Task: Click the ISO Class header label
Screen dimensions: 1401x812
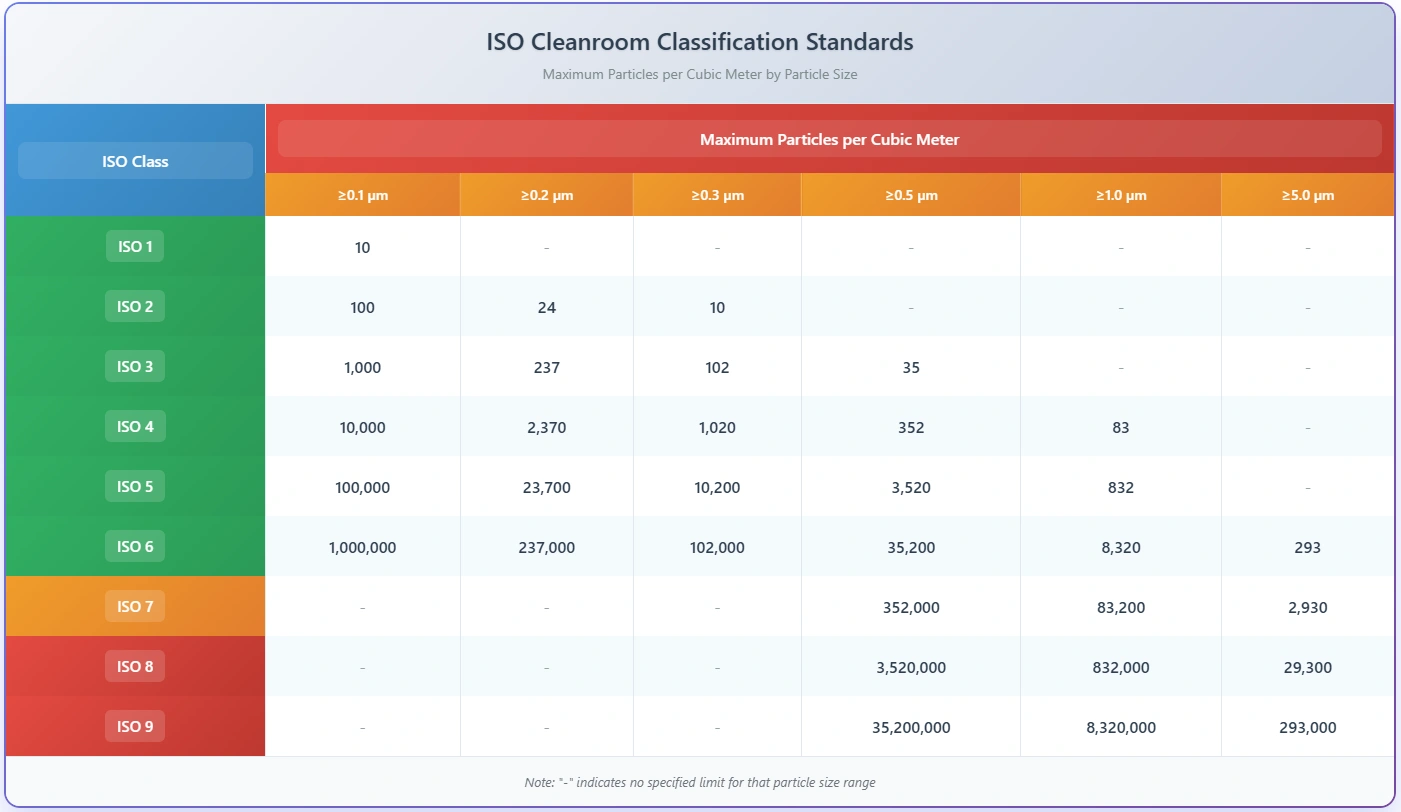Action: point(135,160)
